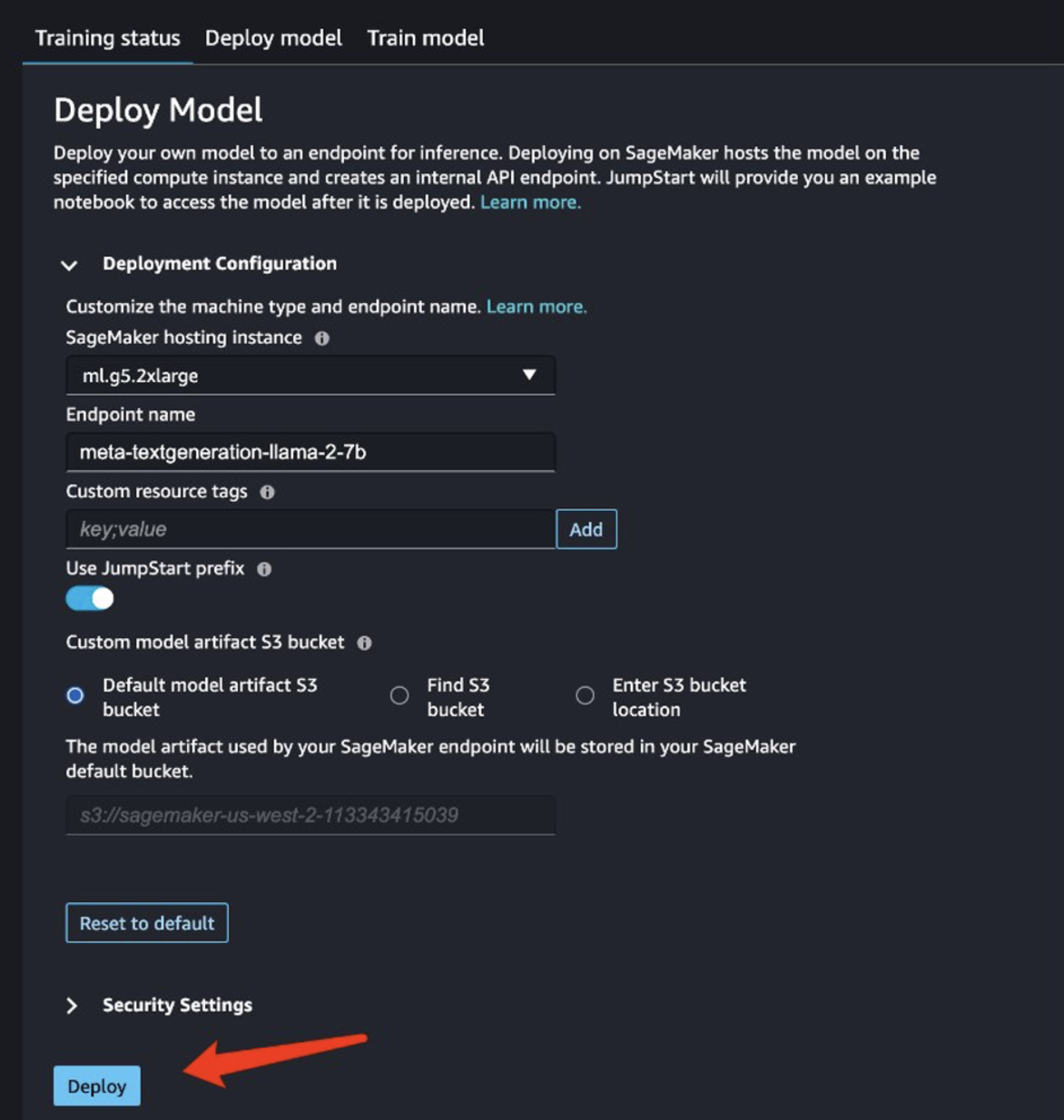The image size is (1064, 1120).
Task: Open the ml.g5.2xlarge hosting instance dropdown
Action: point(310,375)
